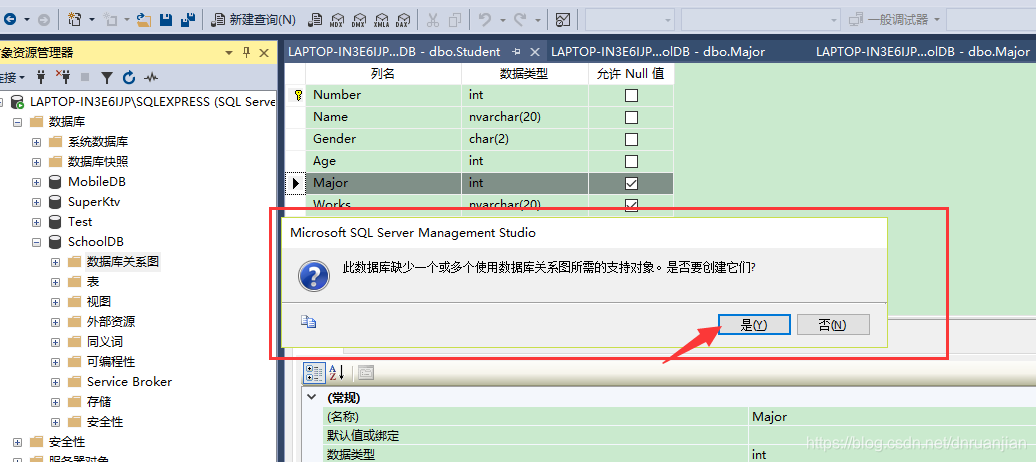Open the Object Explorer window options dropdown arrow

pyautogui.click(x=229, y=53)
